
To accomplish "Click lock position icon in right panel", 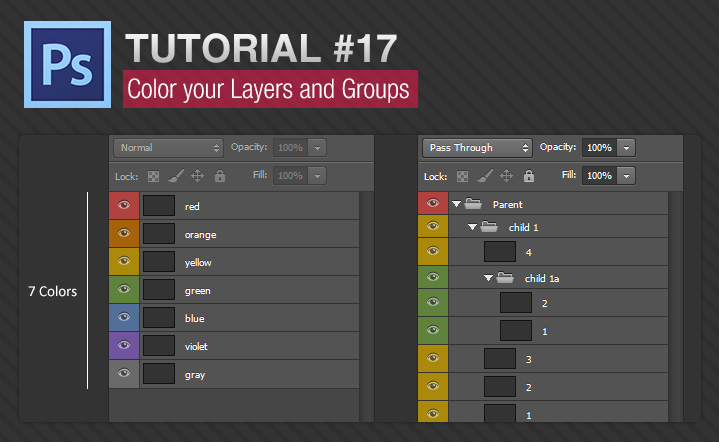I will (x=506, y=176).
